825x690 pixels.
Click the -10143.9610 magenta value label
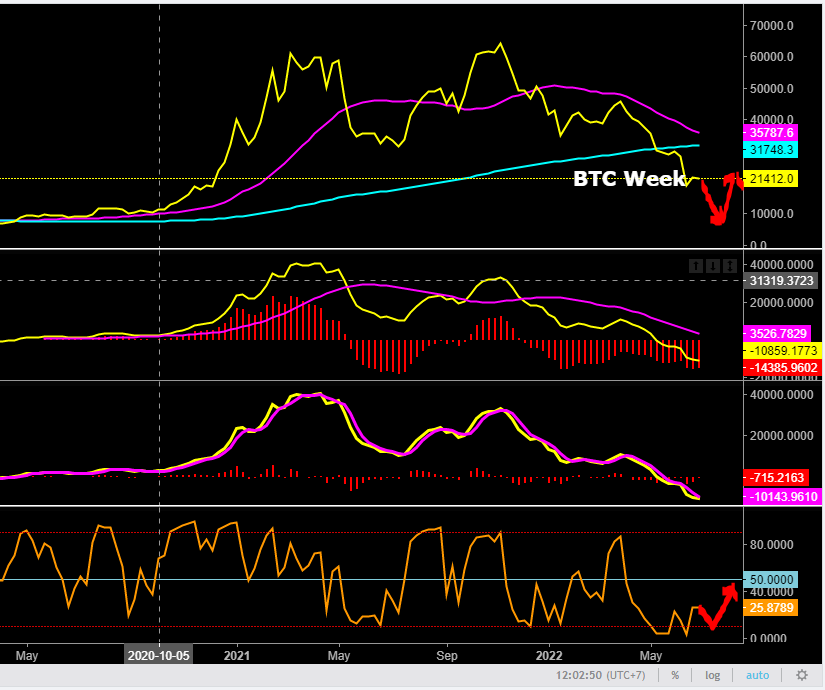tap(782, 496)
